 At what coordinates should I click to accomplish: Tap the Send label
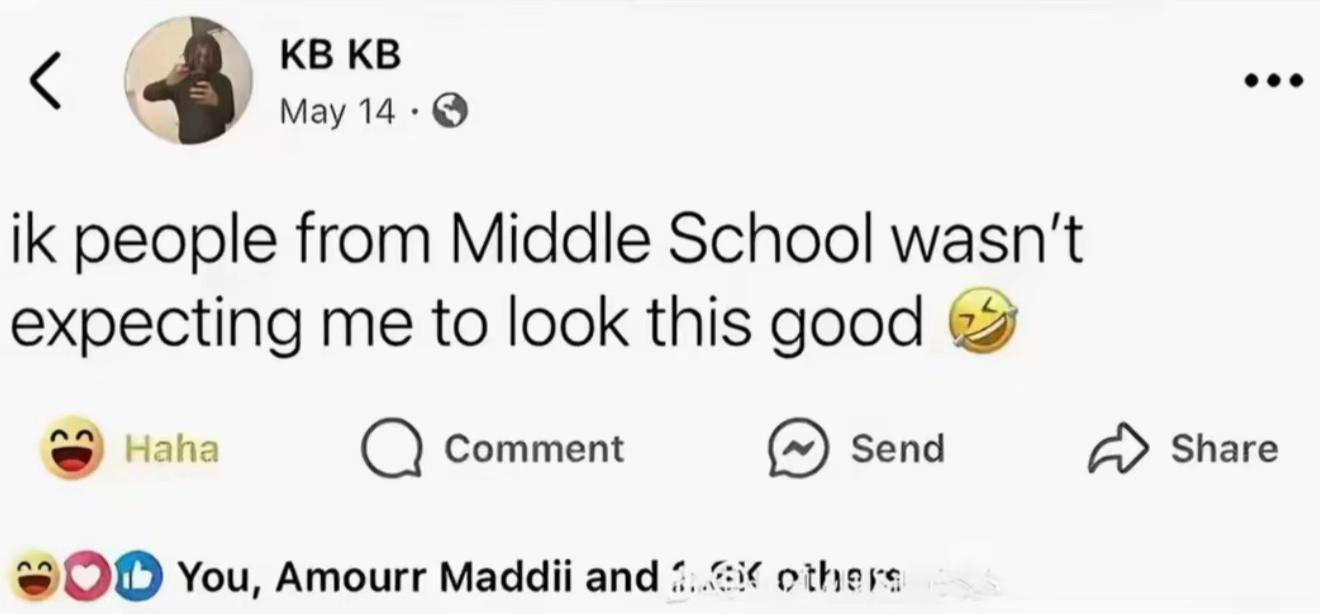coord(897,448)
